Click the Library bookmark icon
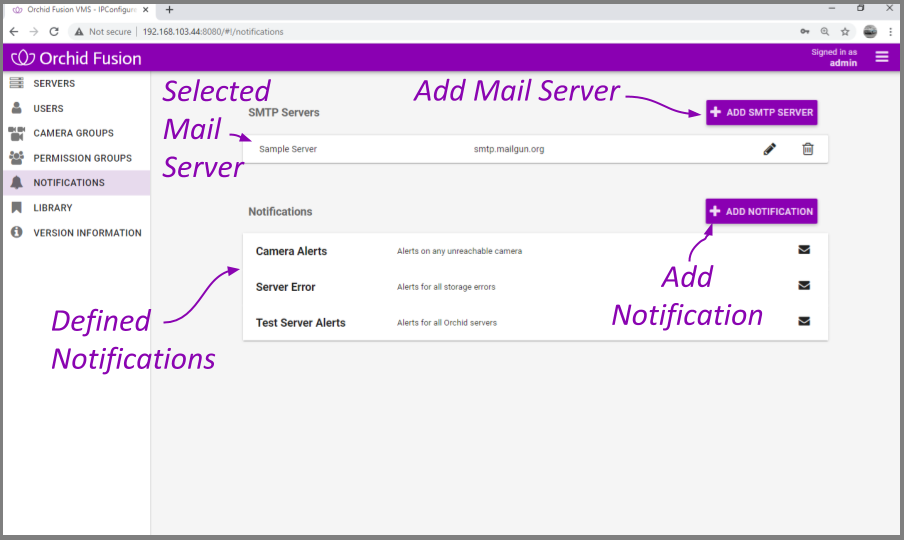 click(x=17, y=207)
